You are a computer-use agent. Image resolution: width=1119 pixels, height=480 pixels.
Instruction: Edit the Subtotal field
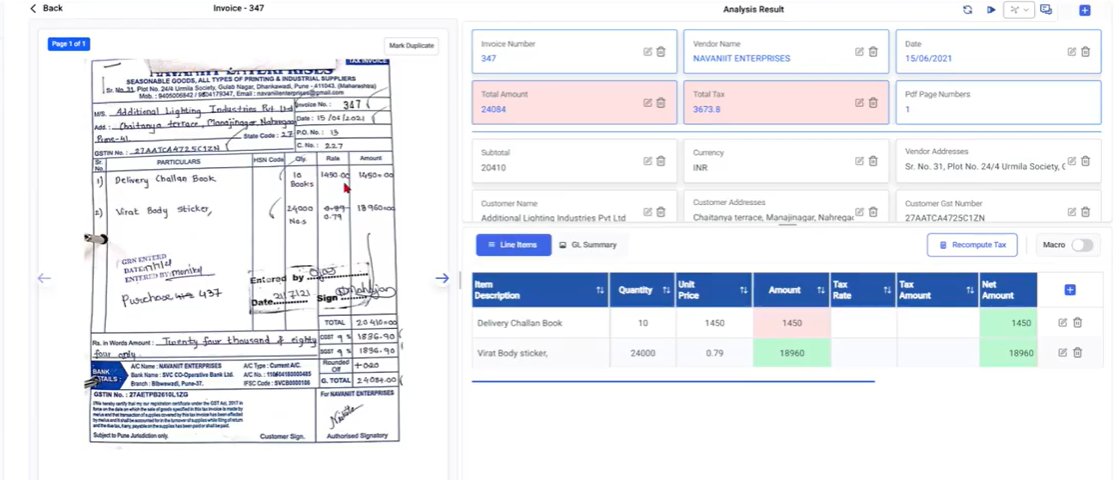648,161
